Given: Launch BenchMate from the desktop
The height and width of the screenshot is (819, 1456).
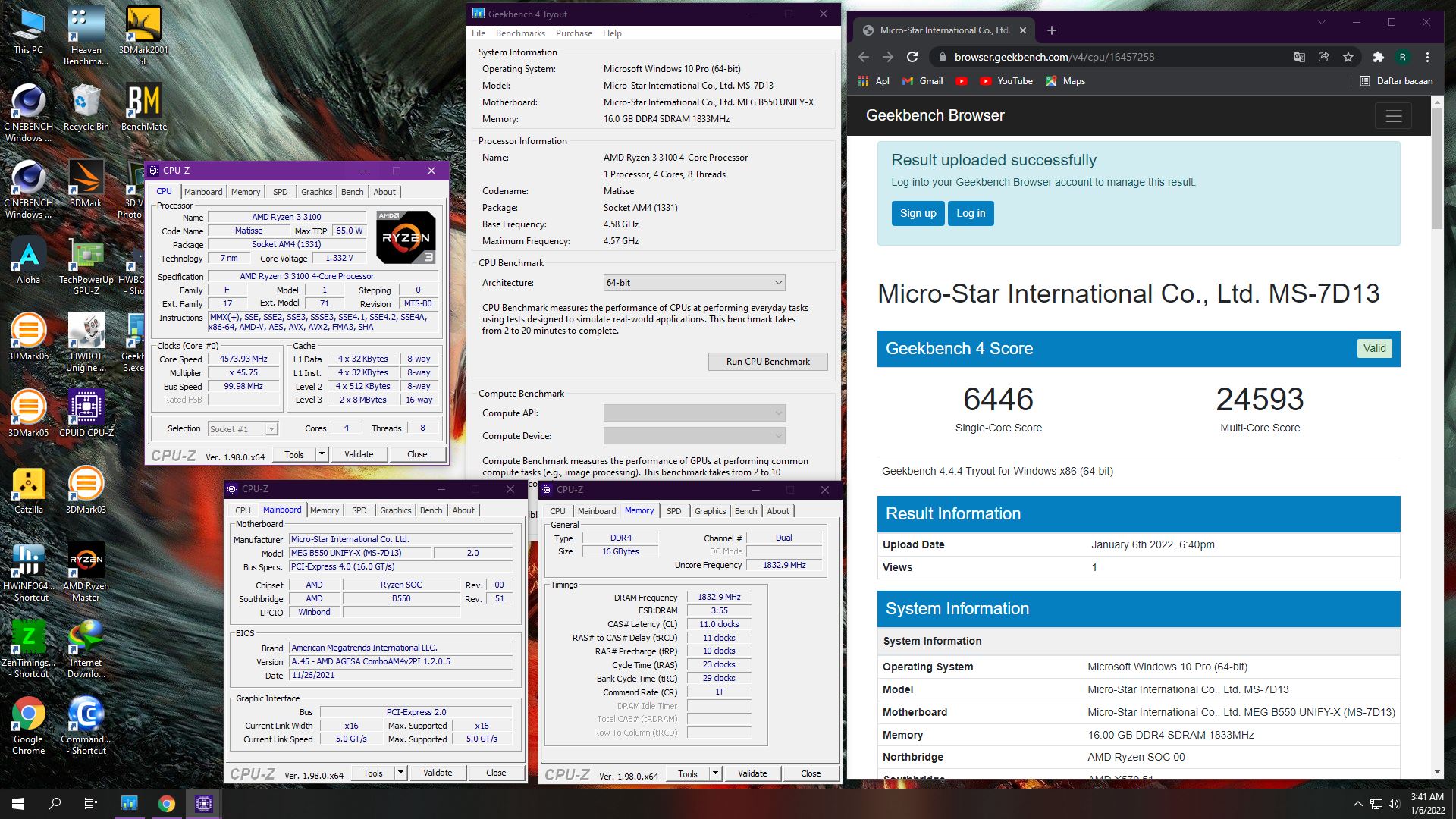Looking at the screenshot, I should (143, 108).
